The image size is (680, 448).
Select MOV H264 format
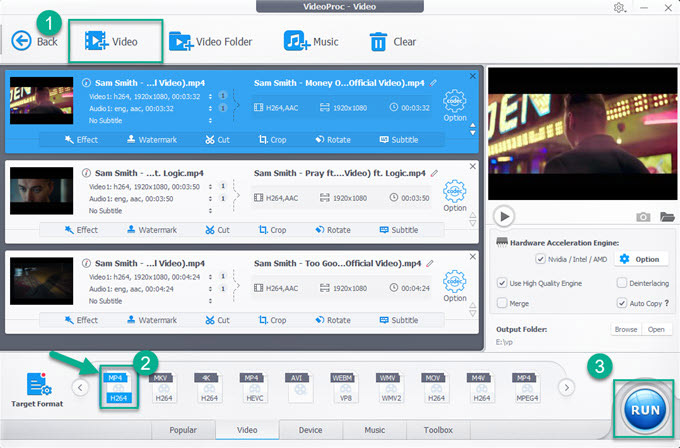pyautogui.click(x=436, y=387)
